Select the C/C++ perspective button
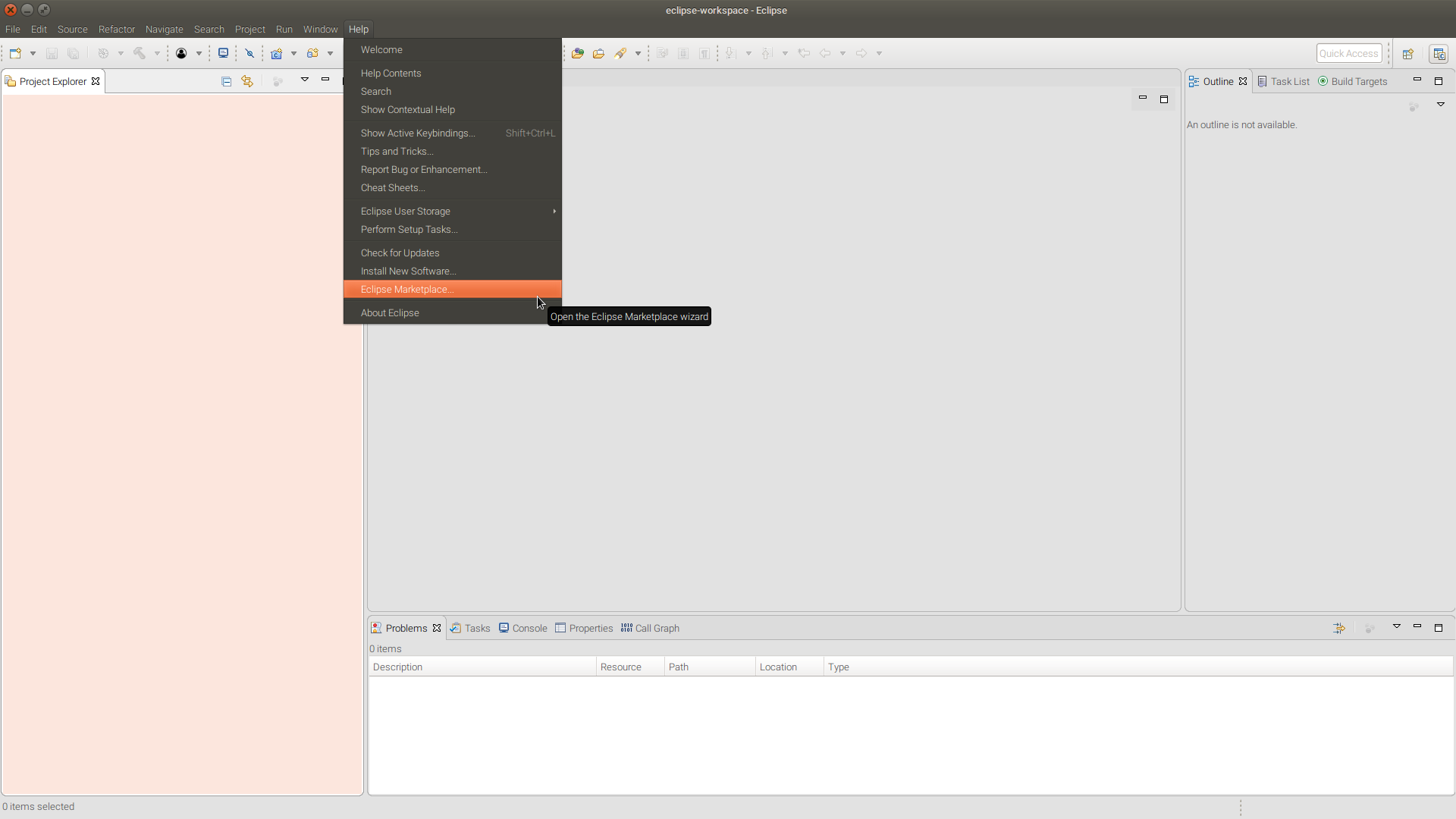Viewport: 1456px width, 819px height. pos(1439,54)
